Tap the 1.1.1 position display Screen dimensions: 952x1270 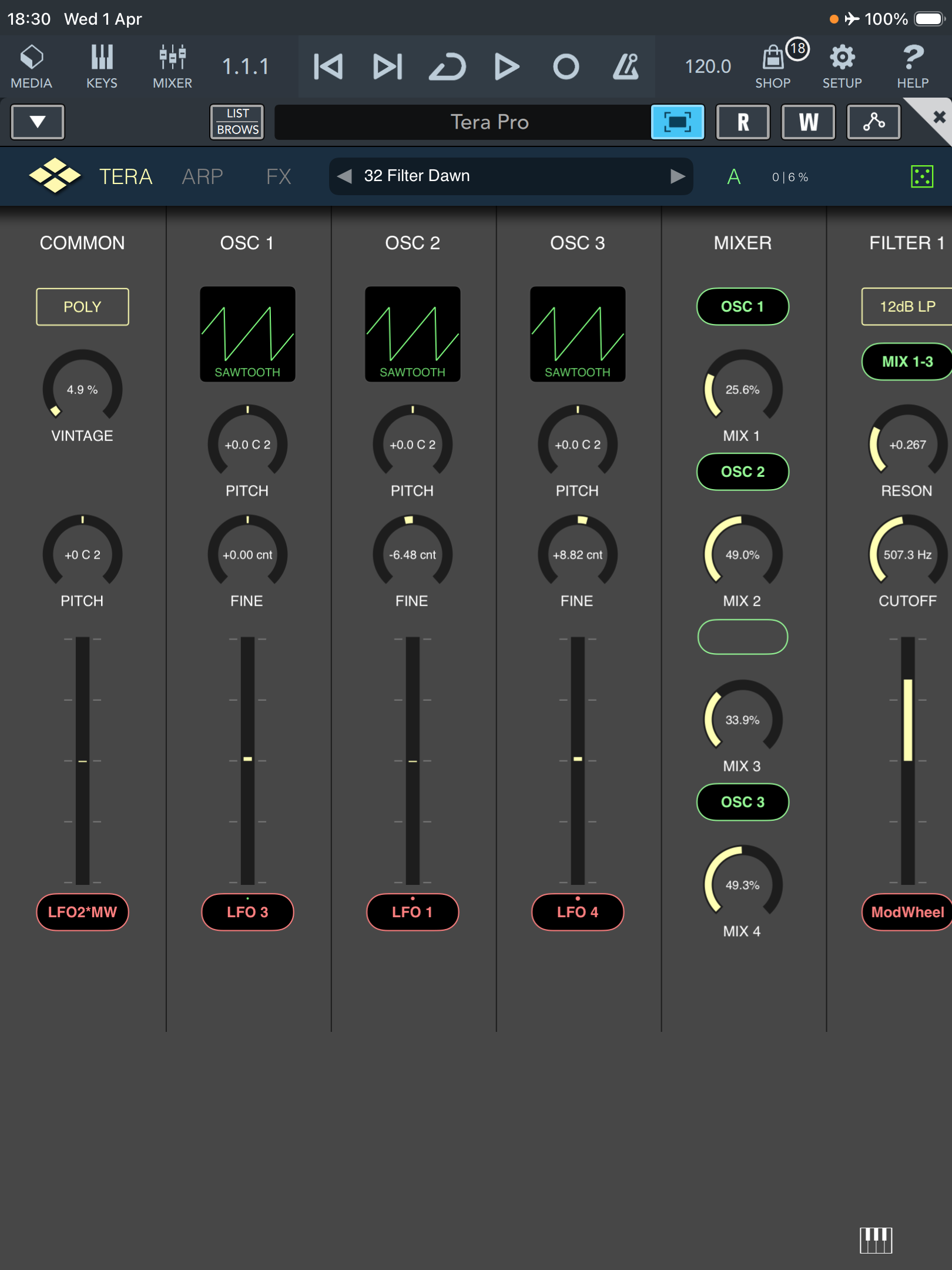(246, 66)
